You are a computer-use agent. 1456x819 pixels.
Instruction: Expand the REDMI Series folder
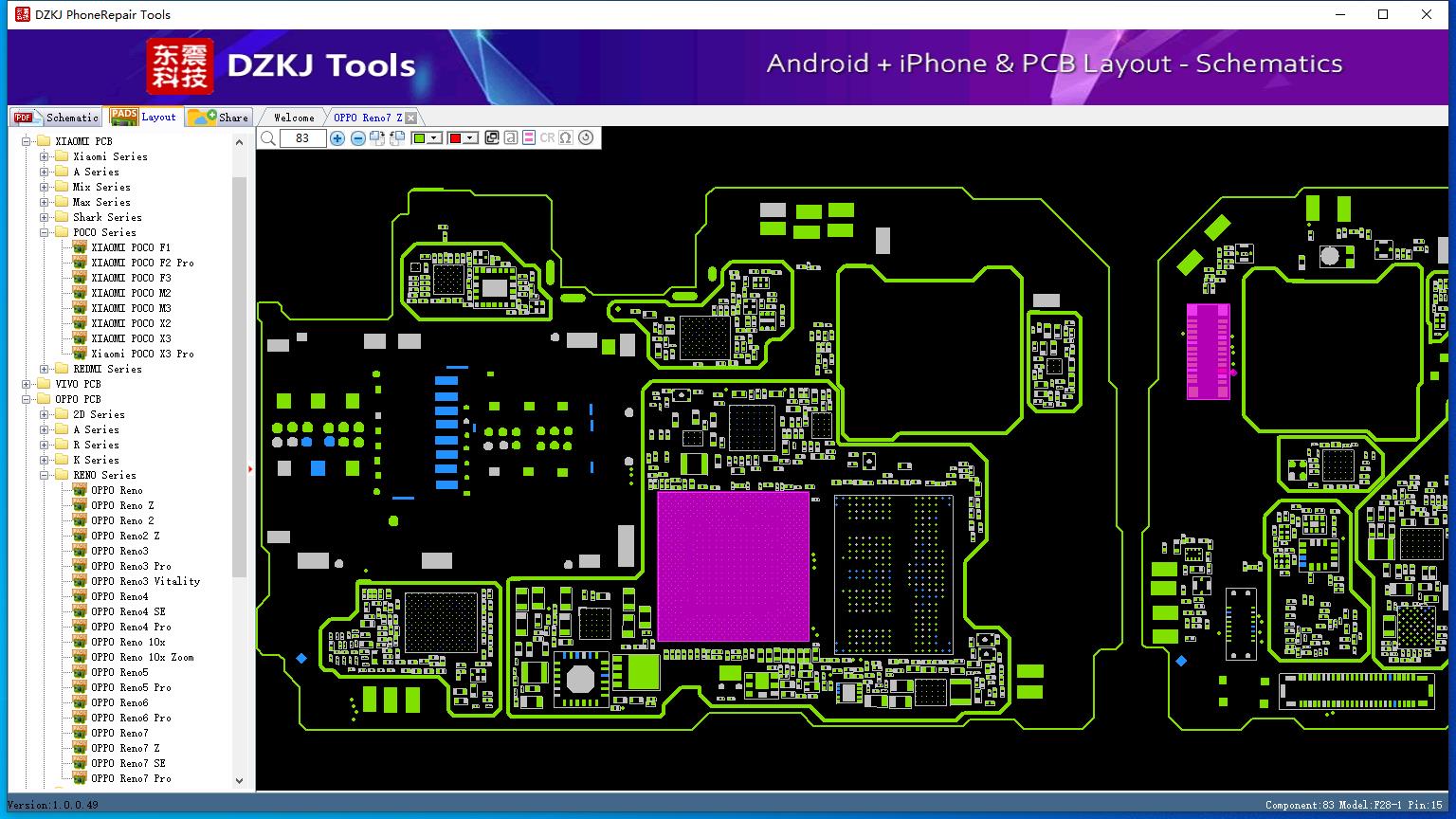(45, 369)
